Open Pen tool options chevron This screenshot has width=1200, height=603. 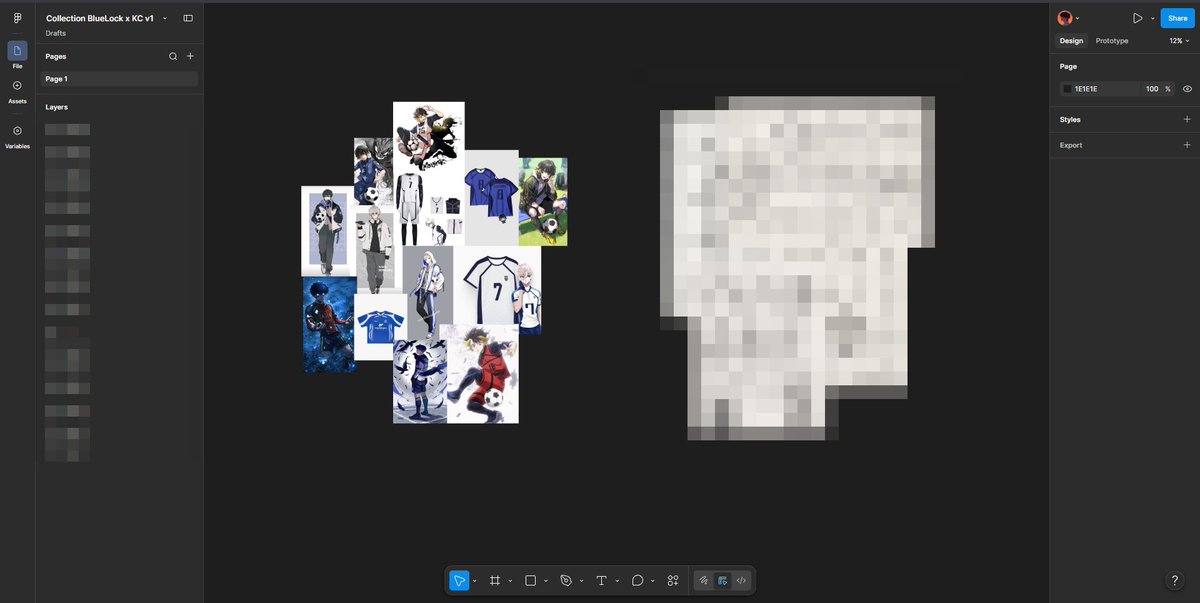[581, 580]
